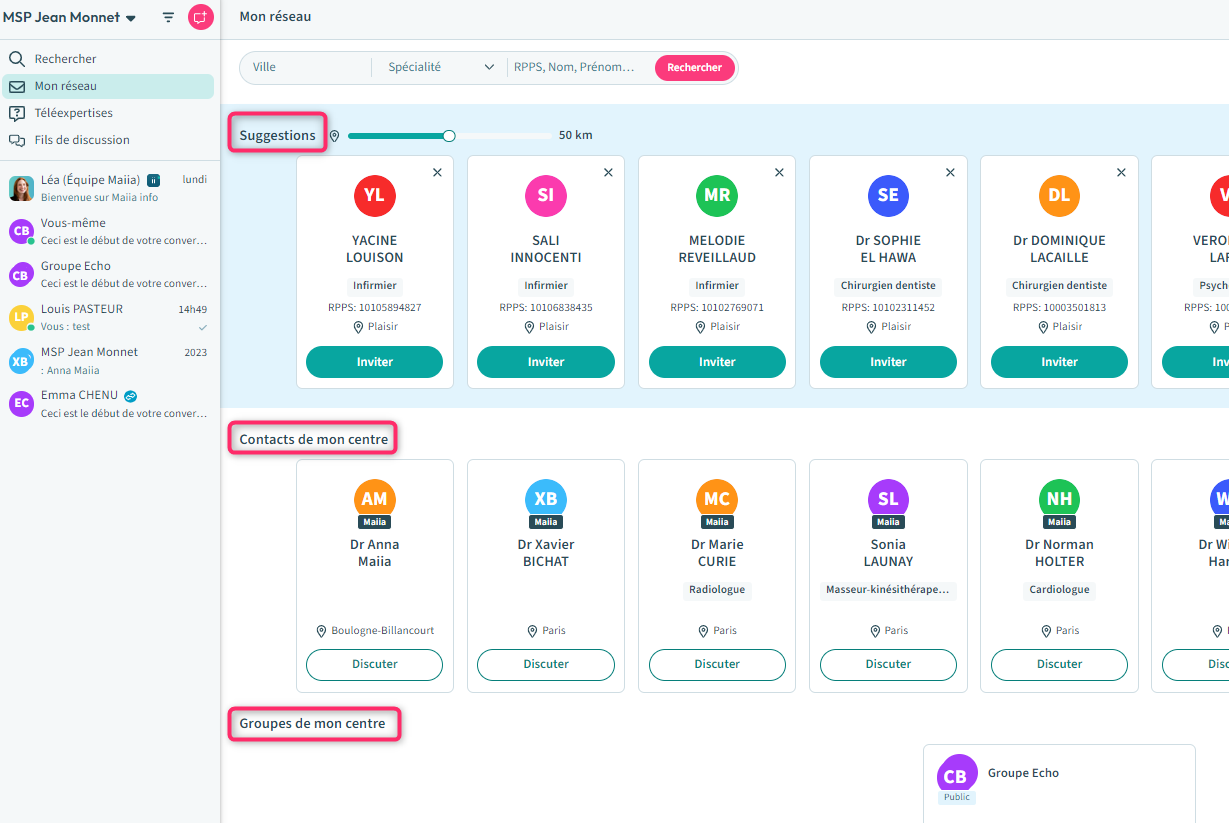Dismiss Sali Innocenti suggestion with X
The image size is (1229, 823).
point(608,173)
